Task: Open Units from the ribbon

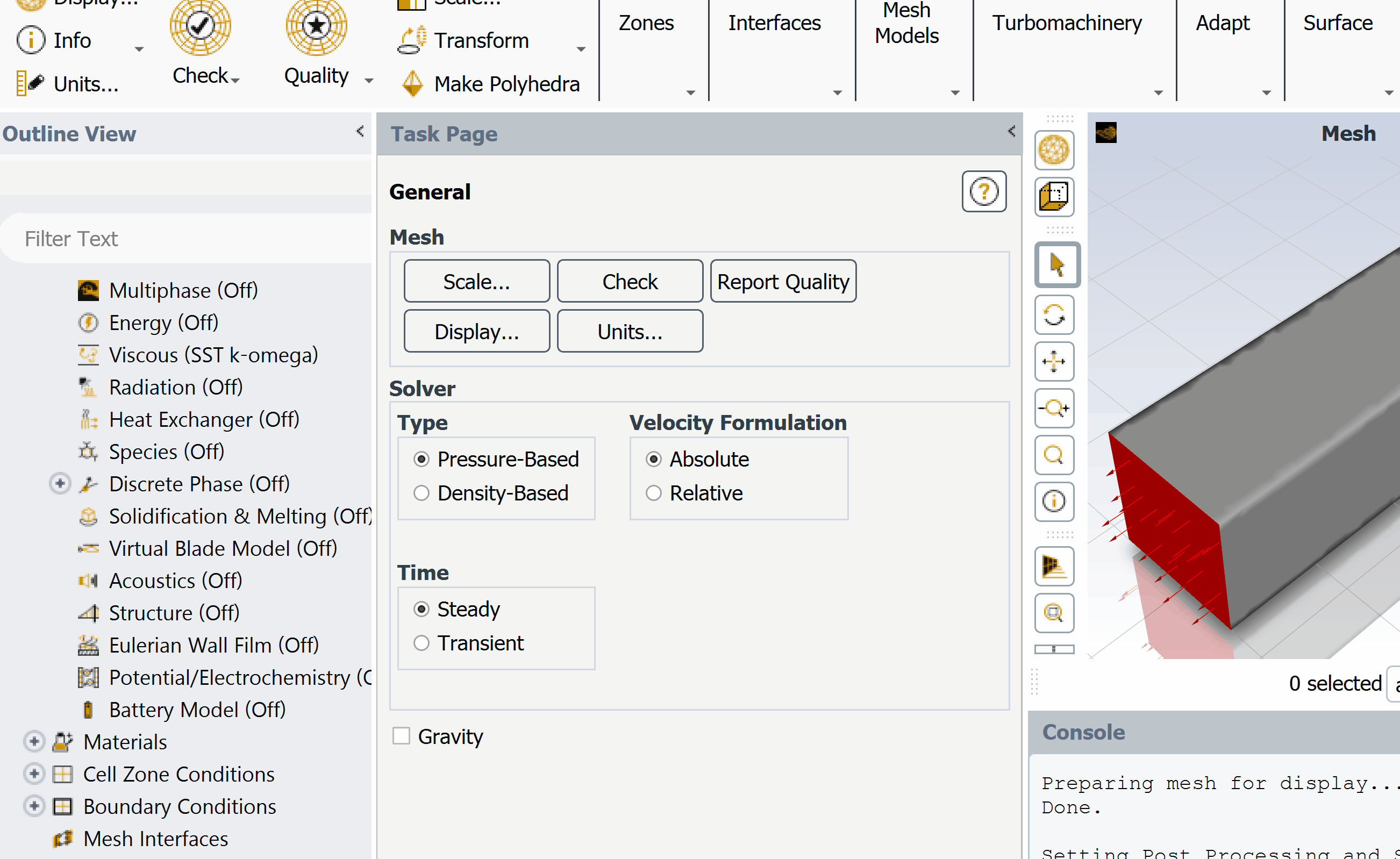Action: pyautogui.click(x=67, y=83)
